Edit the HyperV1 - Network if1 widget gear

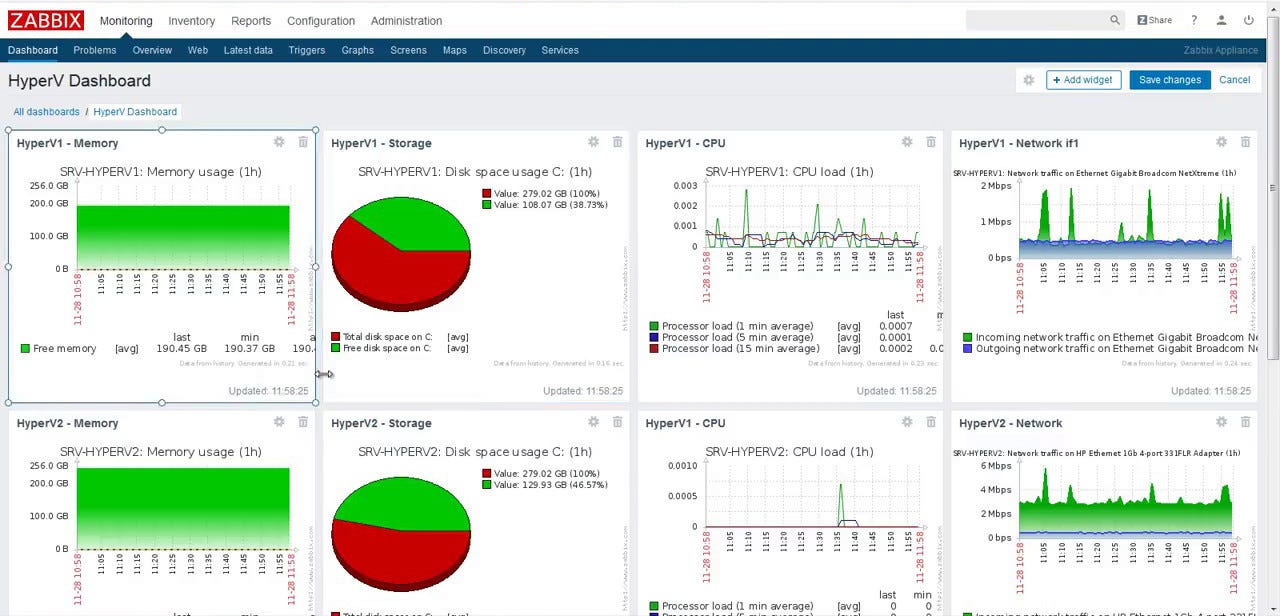(x=1221, y=142)
